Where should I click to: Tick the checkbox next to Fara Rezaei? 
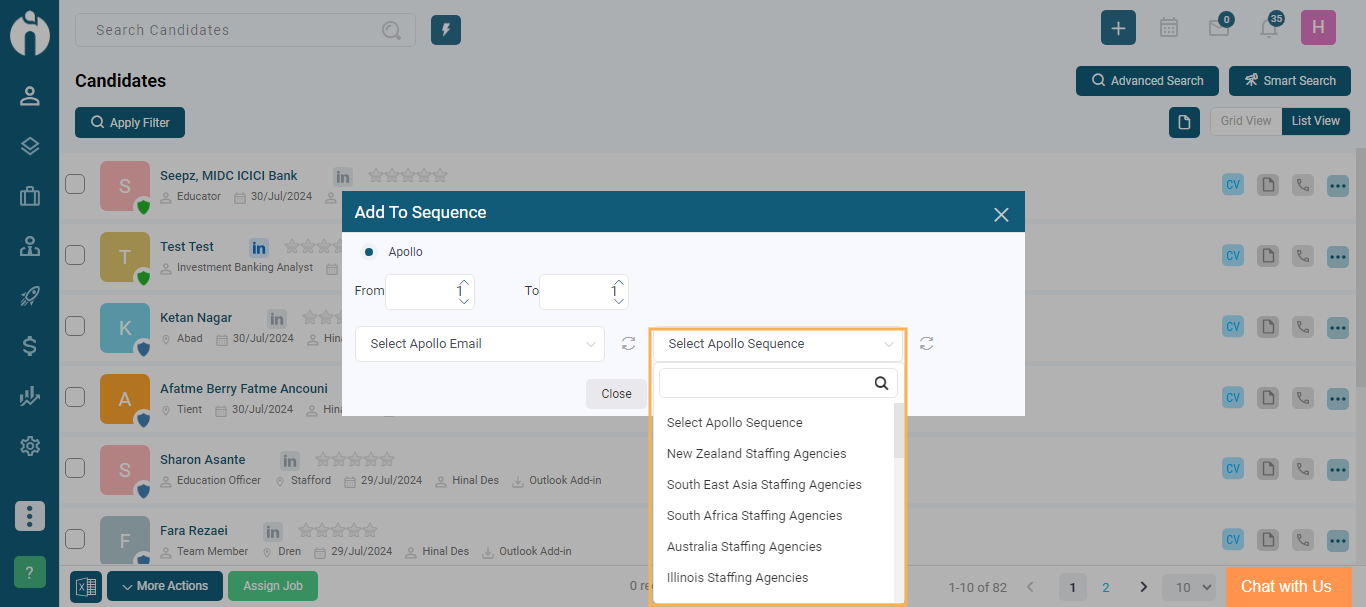75,539
